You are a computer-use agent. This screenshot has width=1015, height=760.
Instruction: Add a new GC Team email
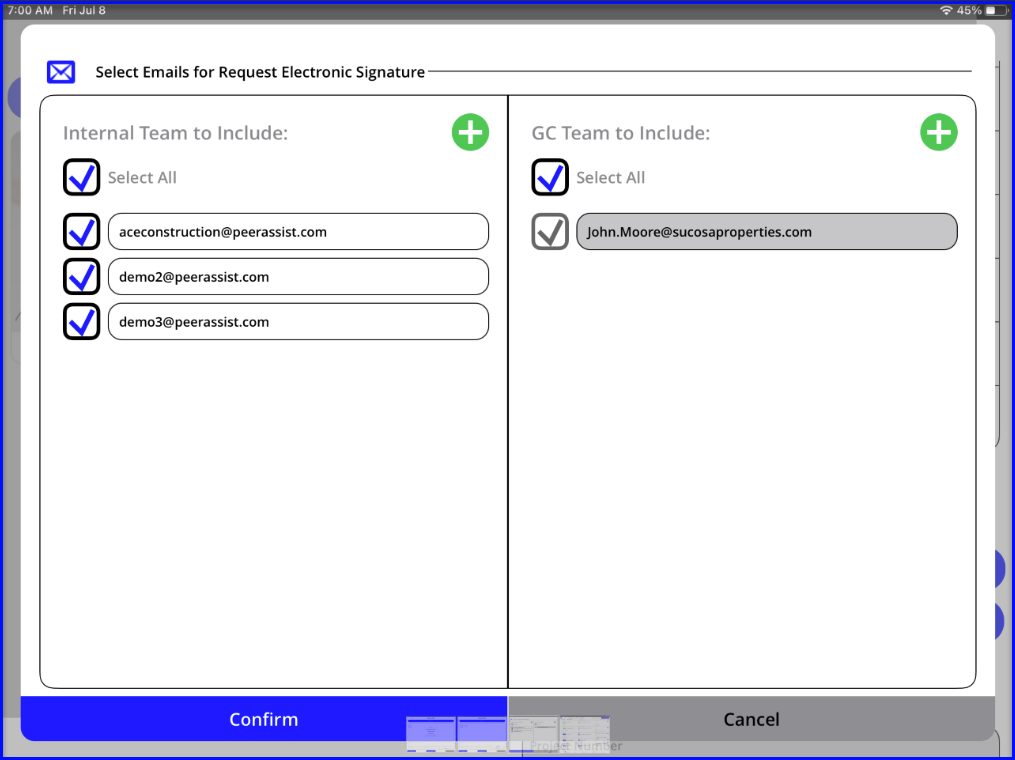coord(939,132)
